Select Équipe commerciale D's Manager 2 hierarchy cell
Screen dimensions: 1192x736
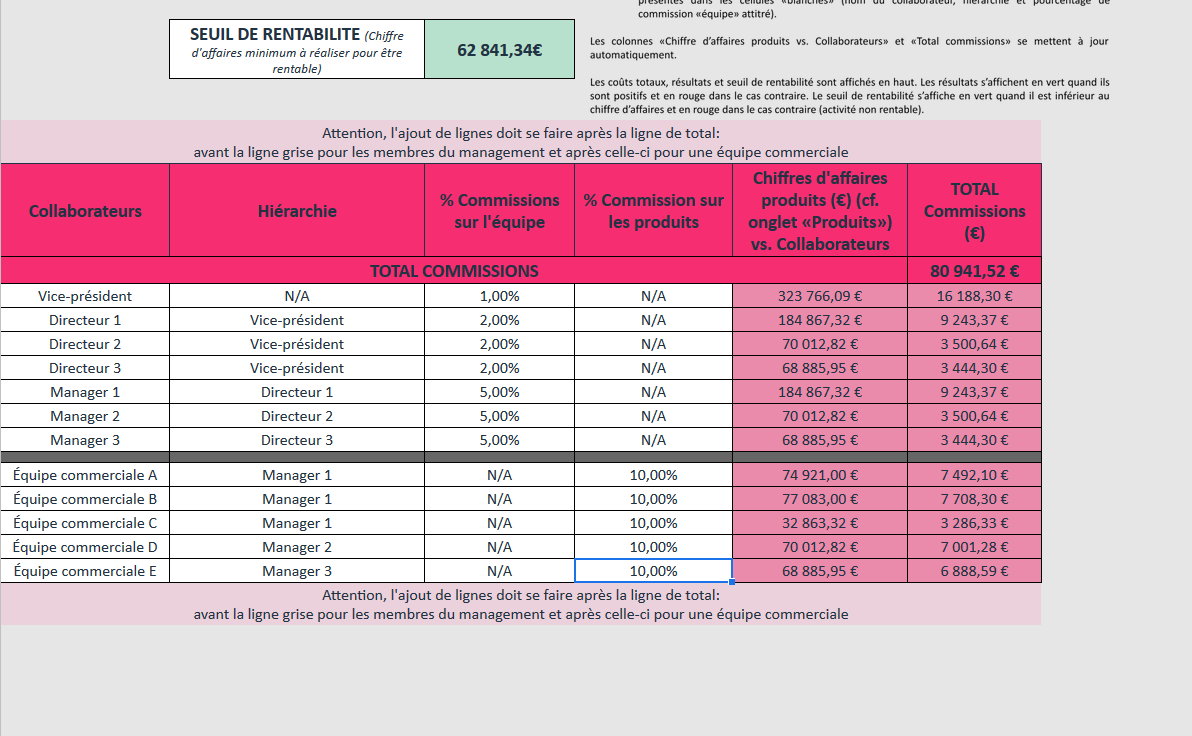tap(297, 547)
